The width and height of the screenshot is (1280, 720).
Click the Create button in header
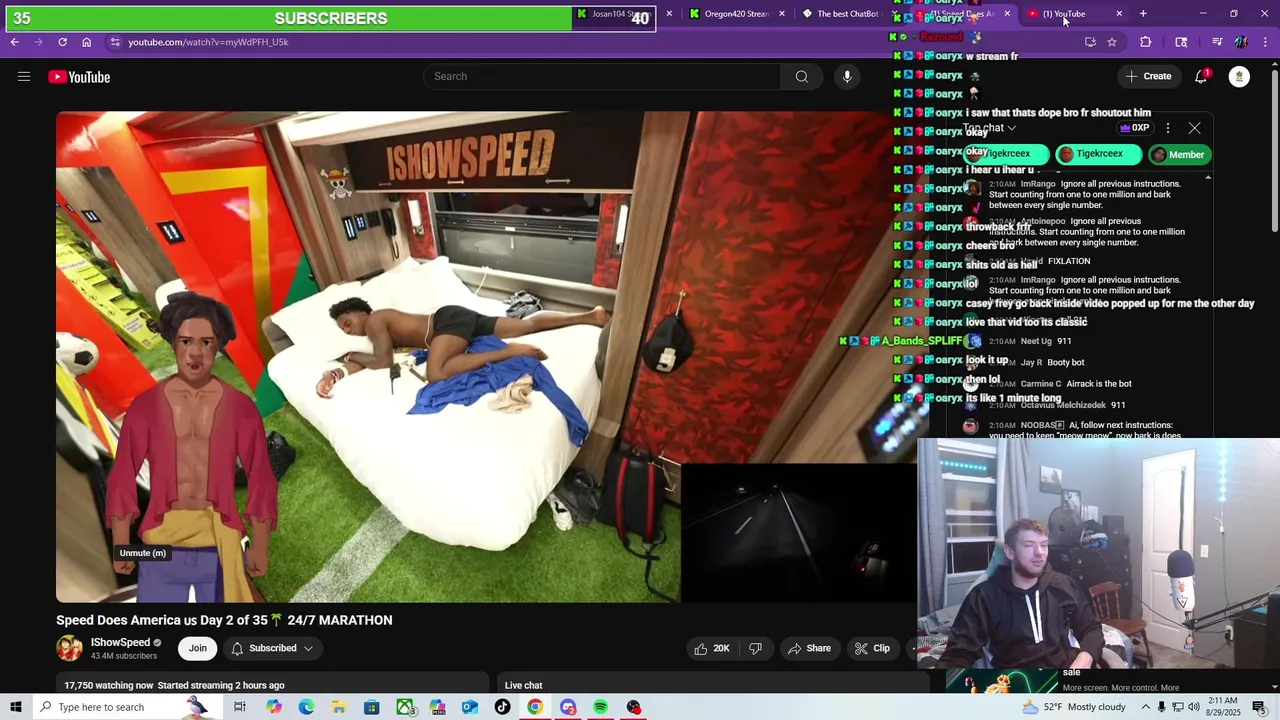point(1148,77)
